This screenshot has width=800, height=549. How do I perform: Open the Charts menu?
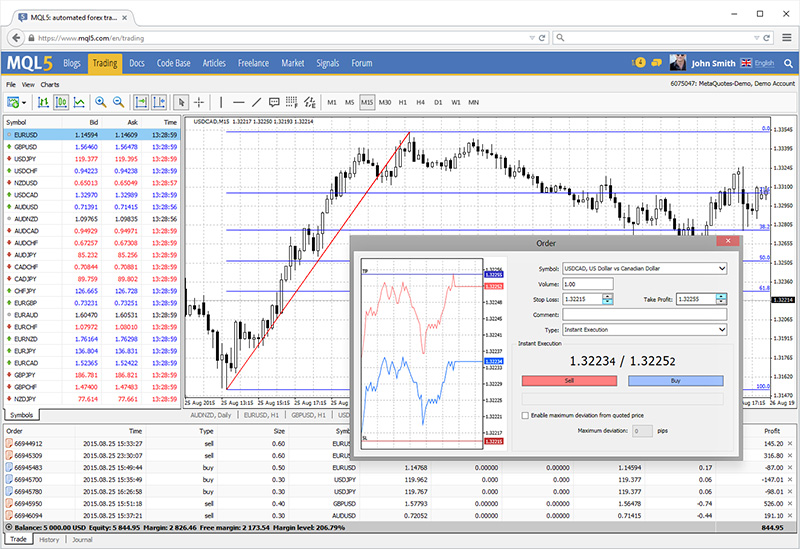(49, 85)
